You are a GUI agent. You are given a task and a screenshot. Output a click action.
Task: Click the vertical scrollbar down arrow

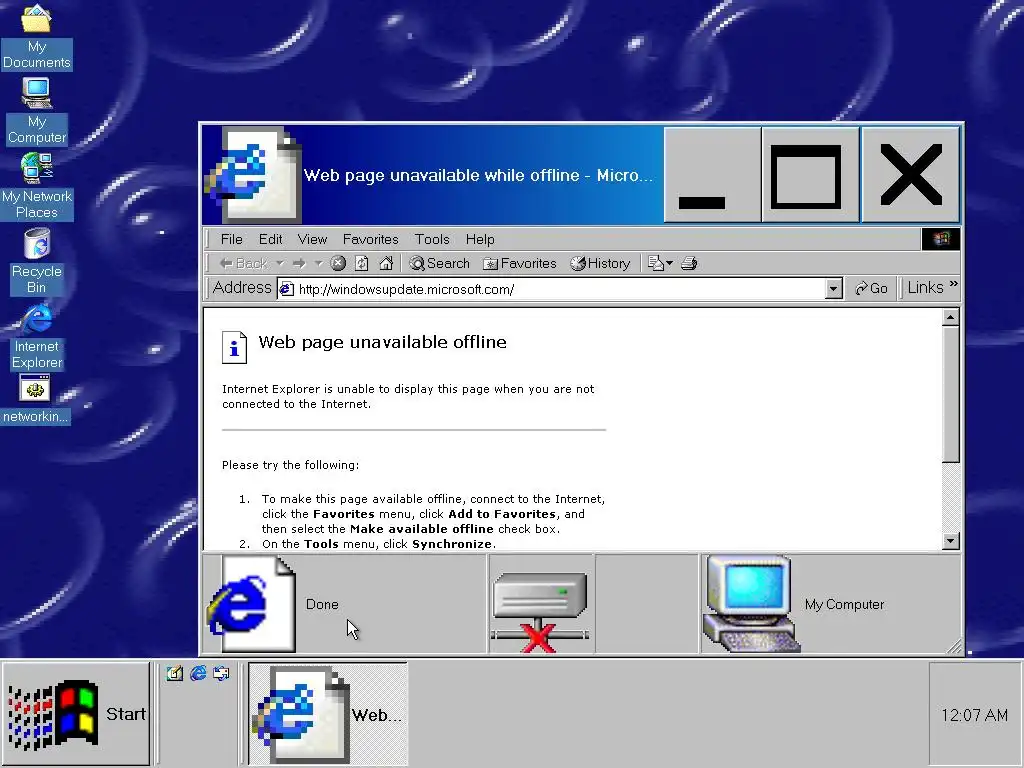(x=951, y=540)
